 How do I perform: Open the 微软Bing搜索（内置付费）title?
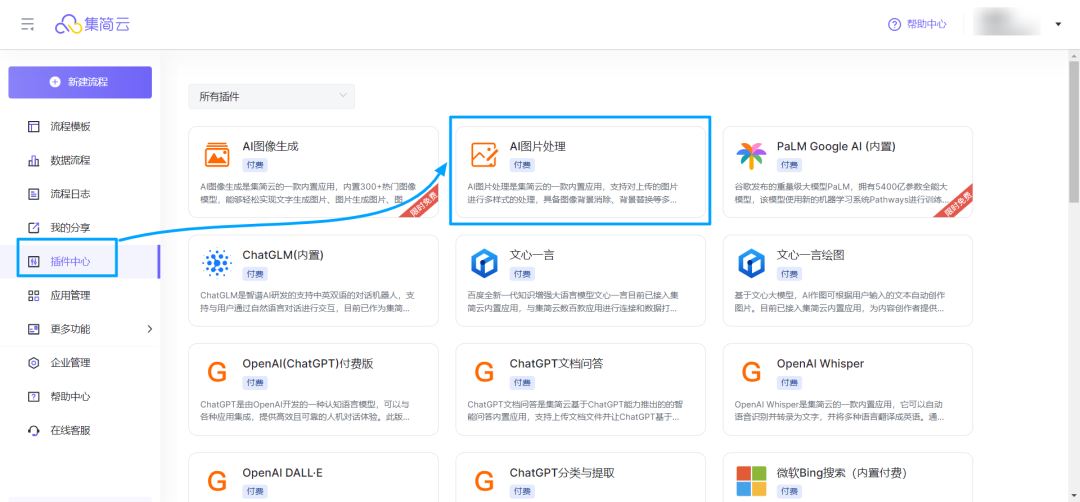(x=842, y=472)
